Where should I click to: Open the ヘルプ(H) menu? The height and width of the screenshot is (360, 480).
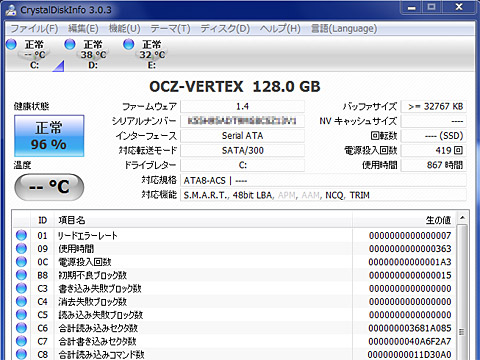(x=280, y=29)
